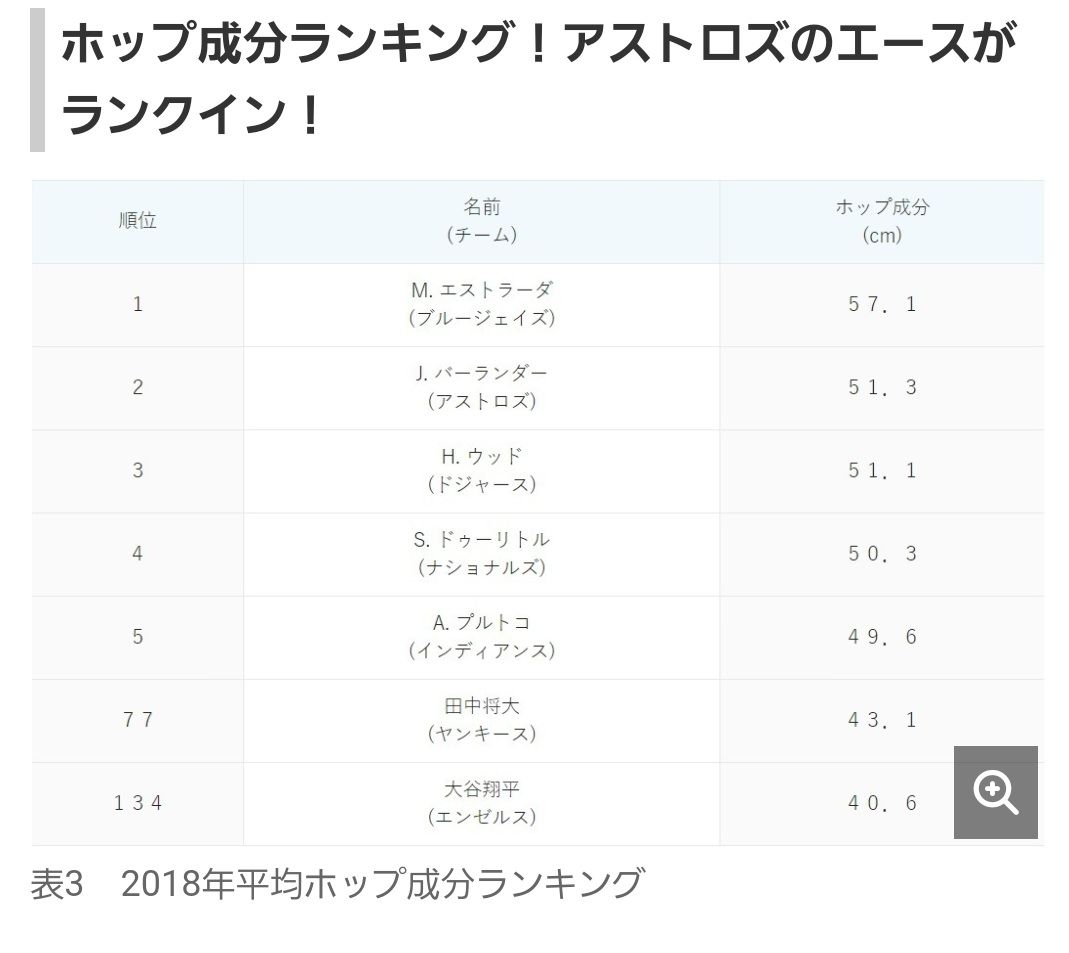Click the 表3 2018年平均ホップ成分ランキング caption
The width and height of the screenshot is (1069, 953).
click(337, 883)
